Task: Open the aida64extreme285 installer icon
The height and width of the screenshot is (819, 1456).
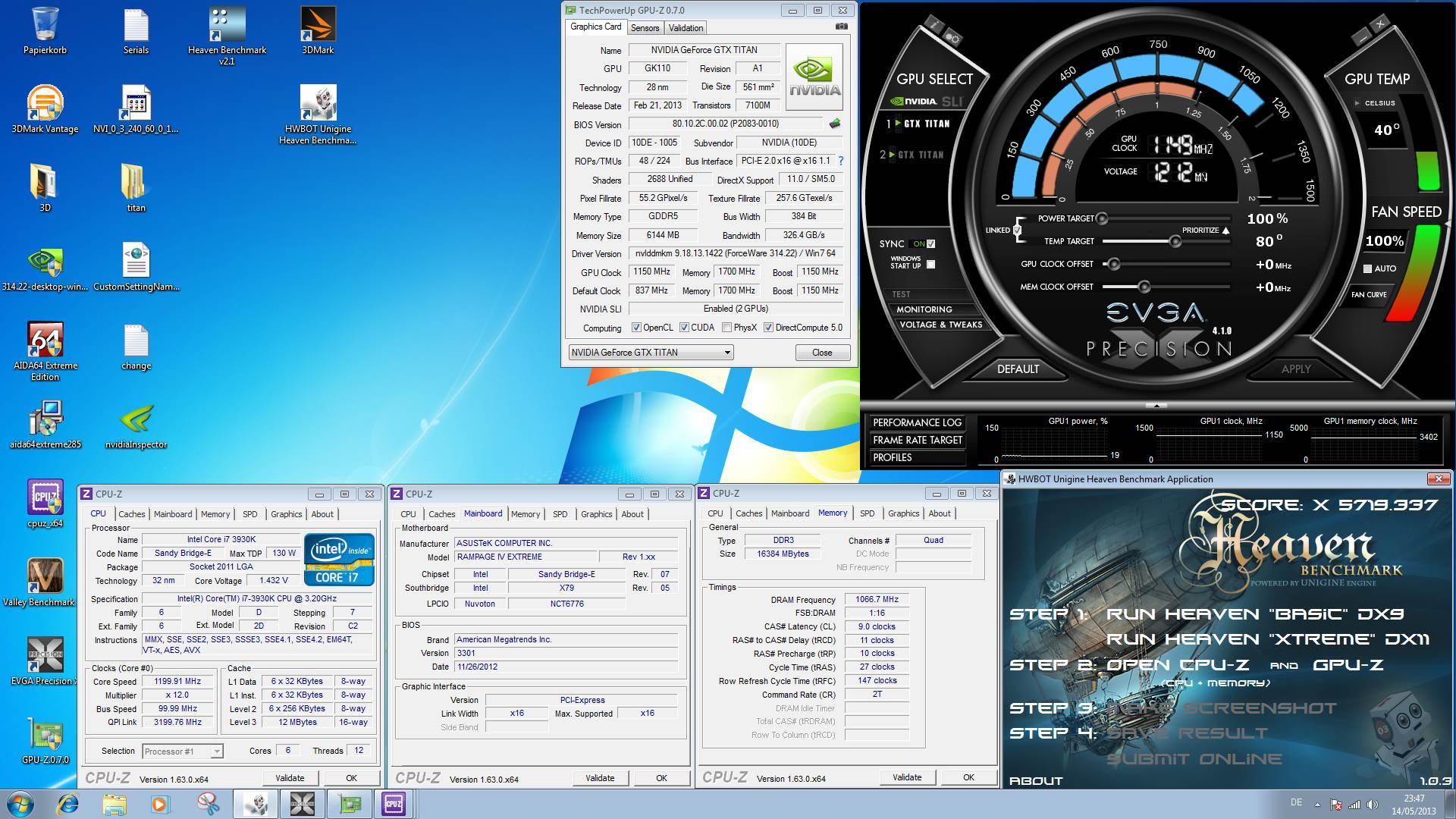Action: [45, 425]
